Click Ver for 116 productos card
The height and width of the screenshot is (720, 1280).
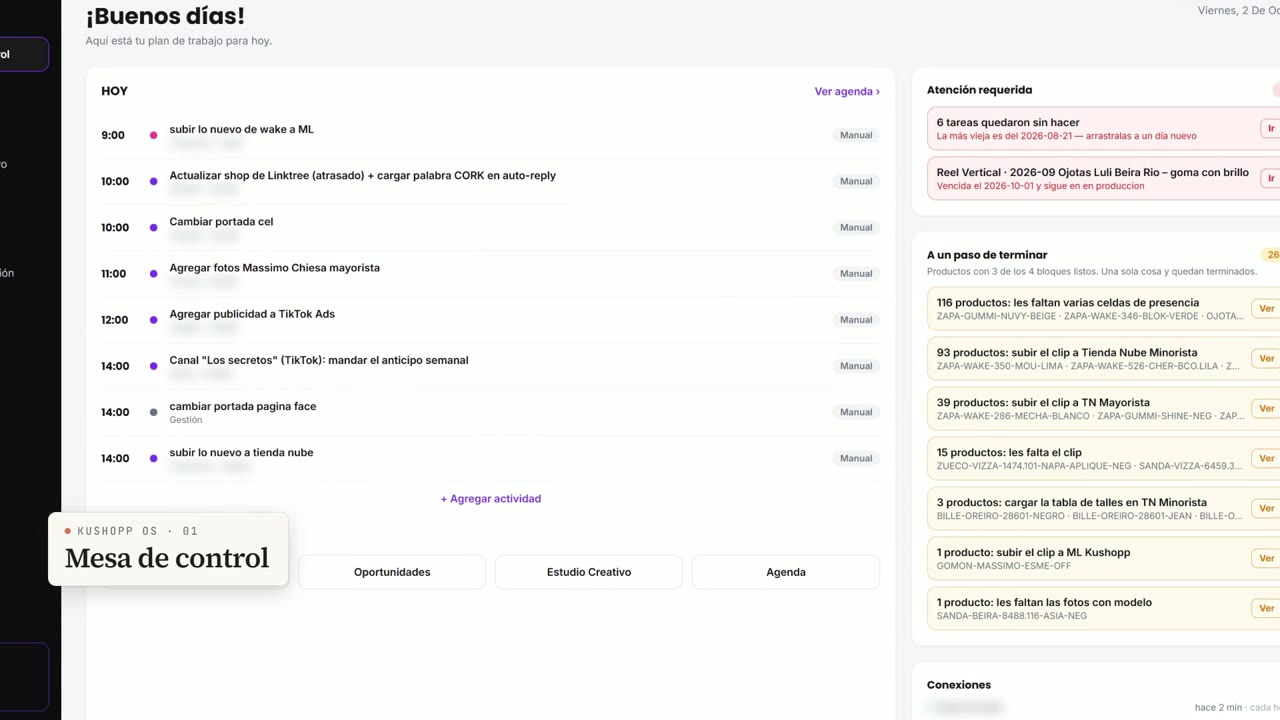[x=1266, y=309]
